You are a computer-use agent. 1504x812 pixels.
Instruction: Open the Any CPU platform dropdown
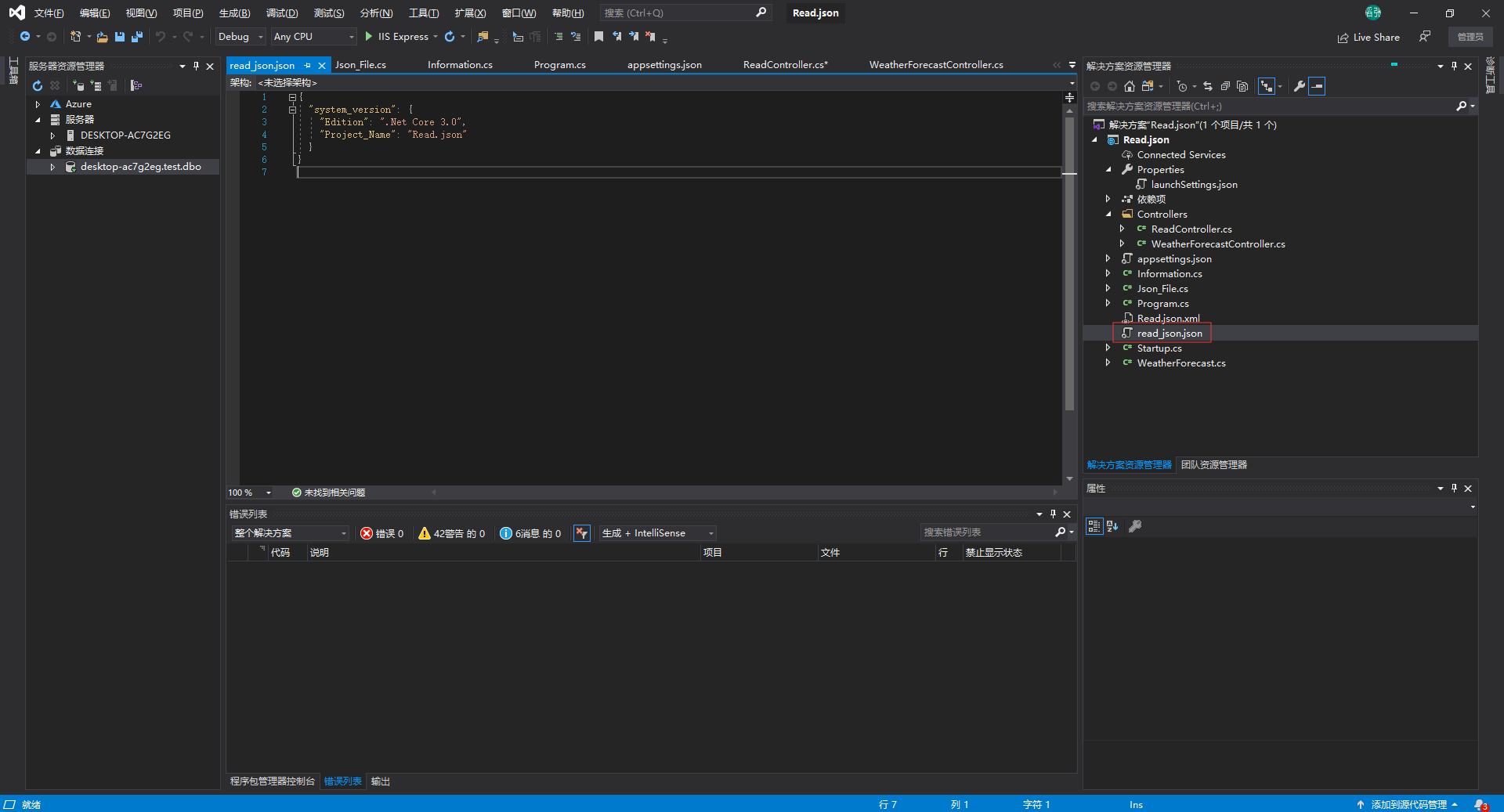(x=313, y=37)
